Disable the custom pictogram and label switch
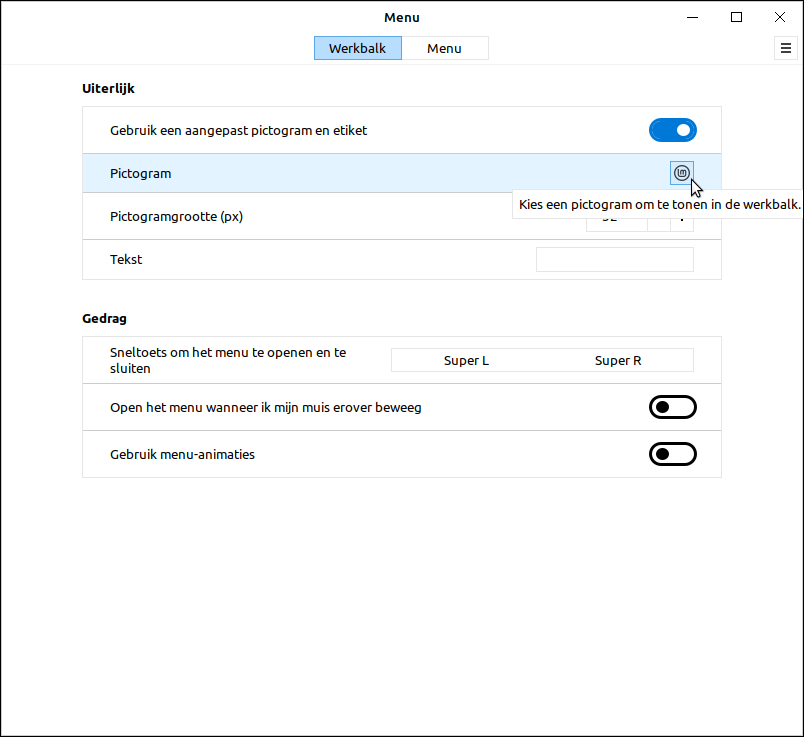Viewport: 804px width, 737px height. click(672, 130)
